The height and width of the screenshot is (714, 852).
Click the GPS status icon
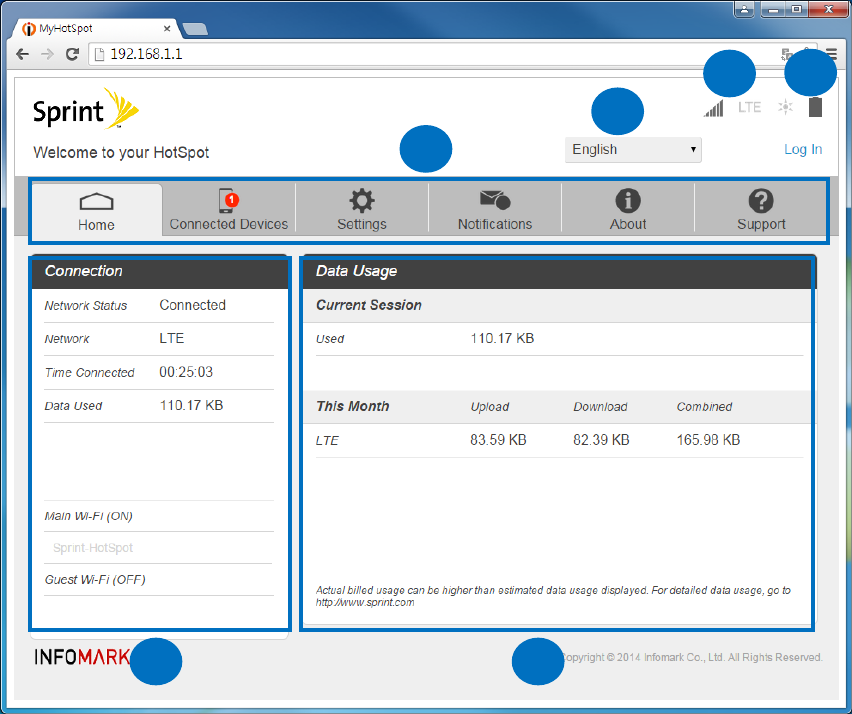tap(785, 107)
